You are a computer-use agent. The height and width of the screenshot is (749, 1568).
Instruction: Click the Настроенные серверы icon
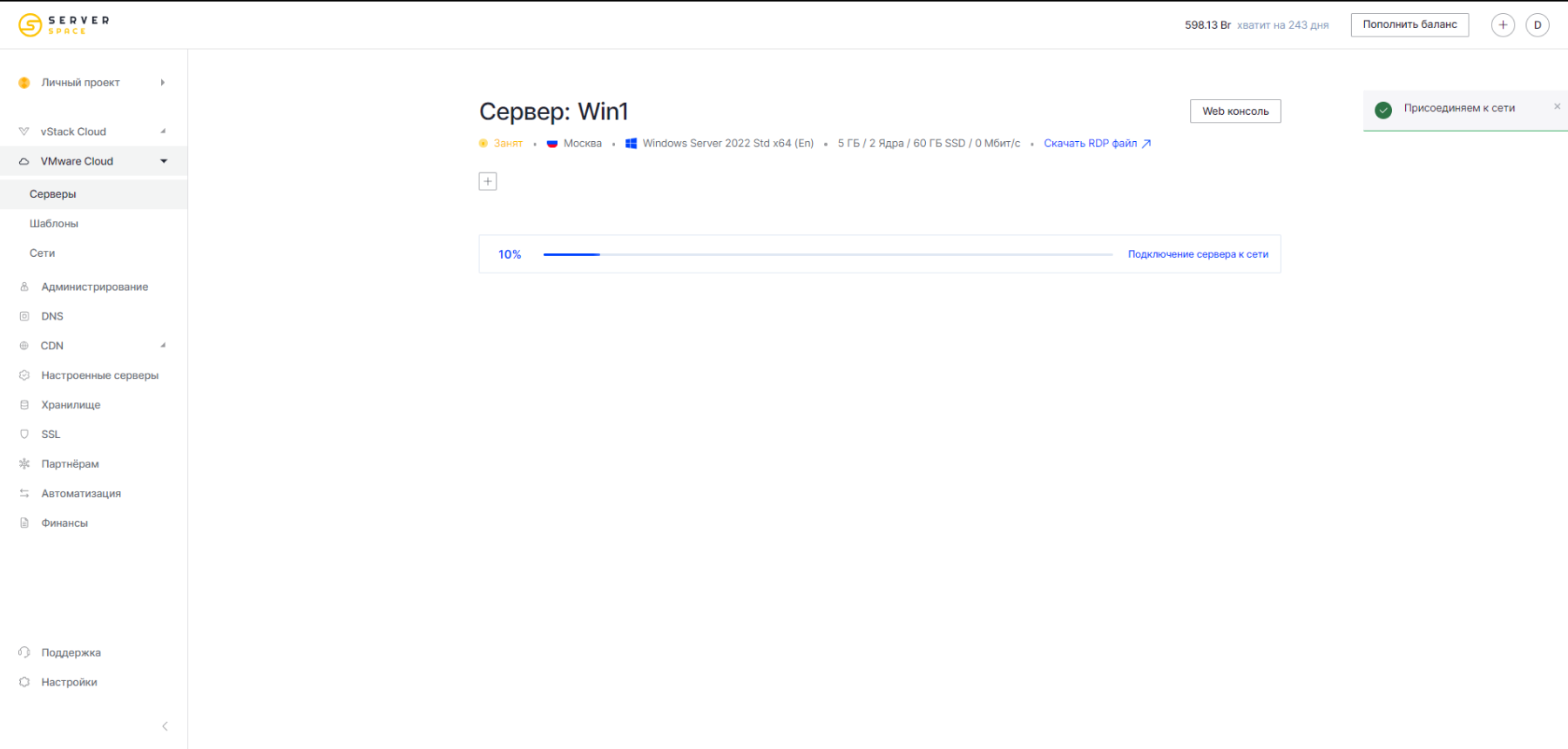coord(24,375)
